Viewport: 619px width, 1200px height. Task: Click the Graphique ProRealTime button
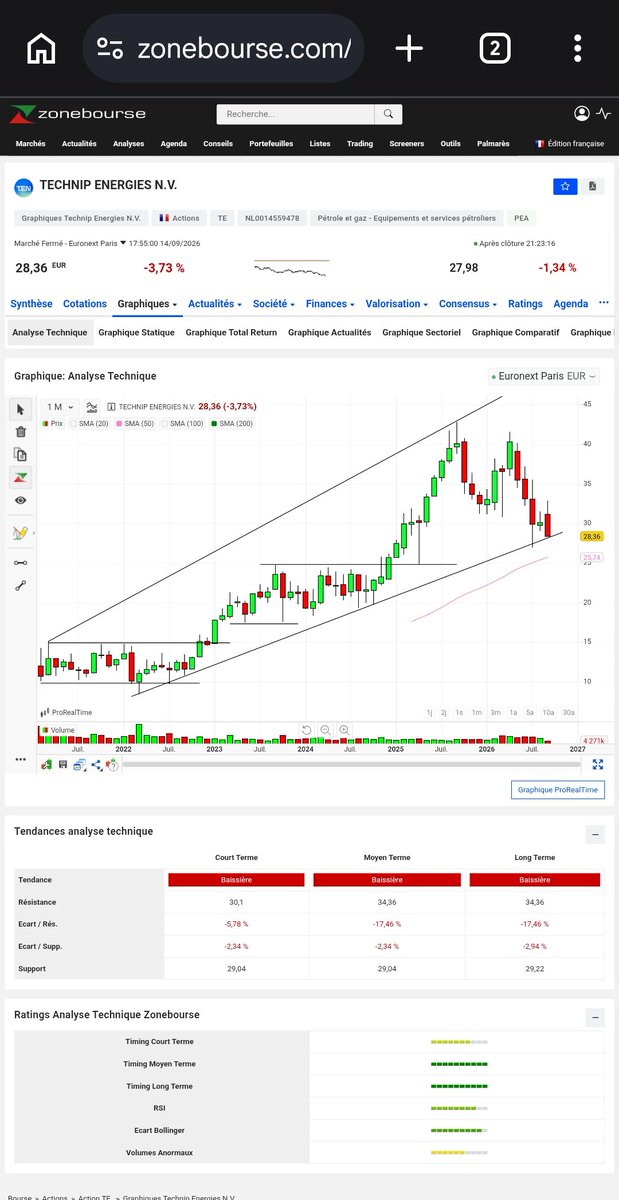(x=558, y=790)
